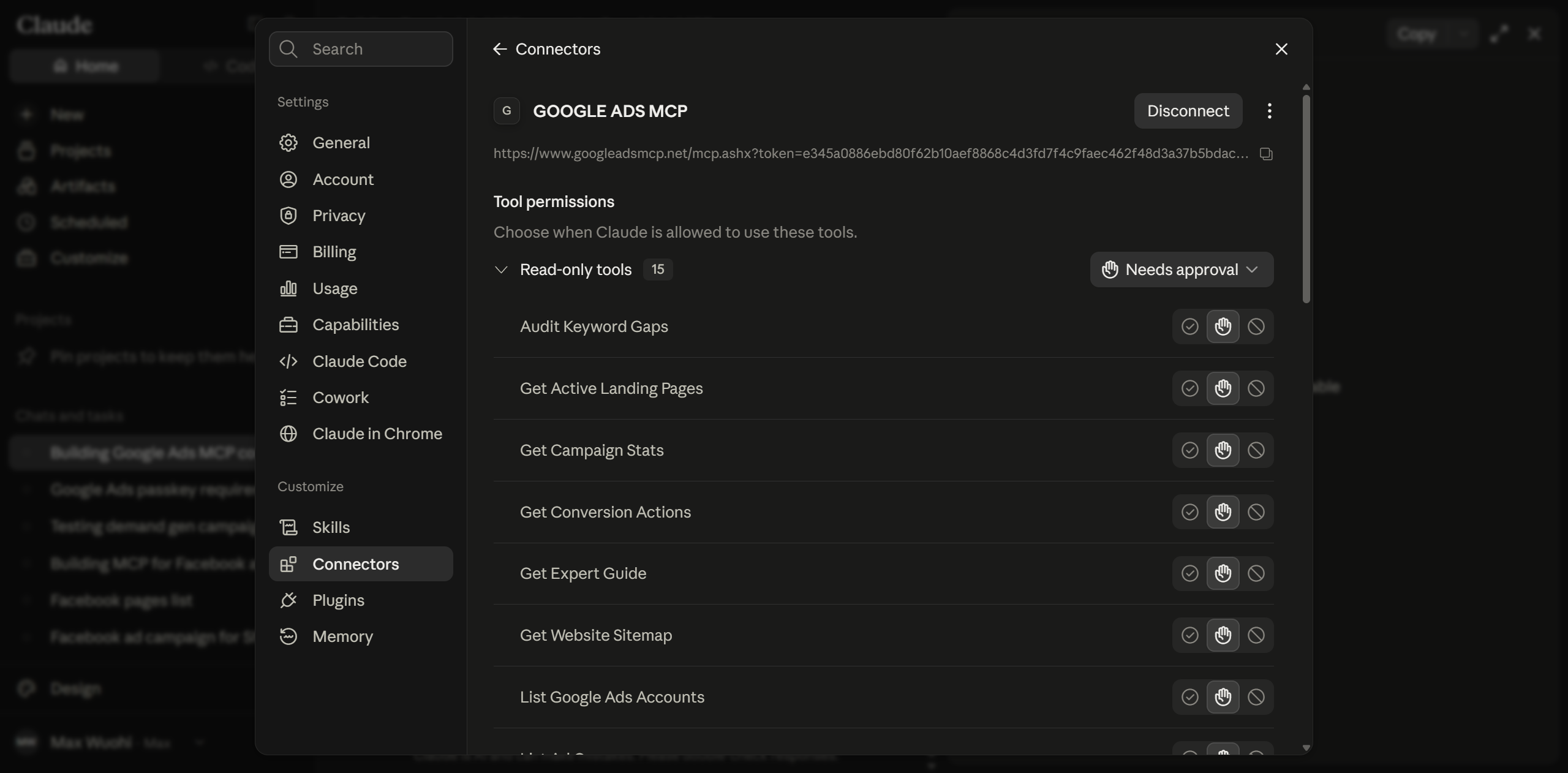Click the connector URL text
Screen dimensions: 1568x773
point(871,154)
